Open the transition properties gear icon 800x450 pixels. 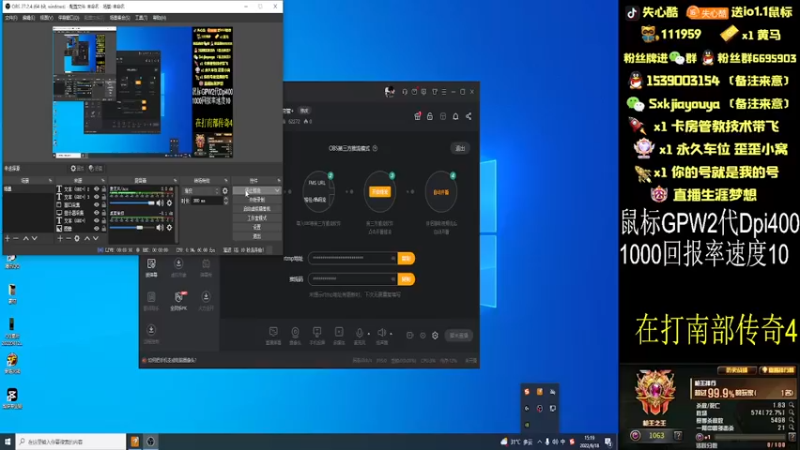(x=225, y=191)
